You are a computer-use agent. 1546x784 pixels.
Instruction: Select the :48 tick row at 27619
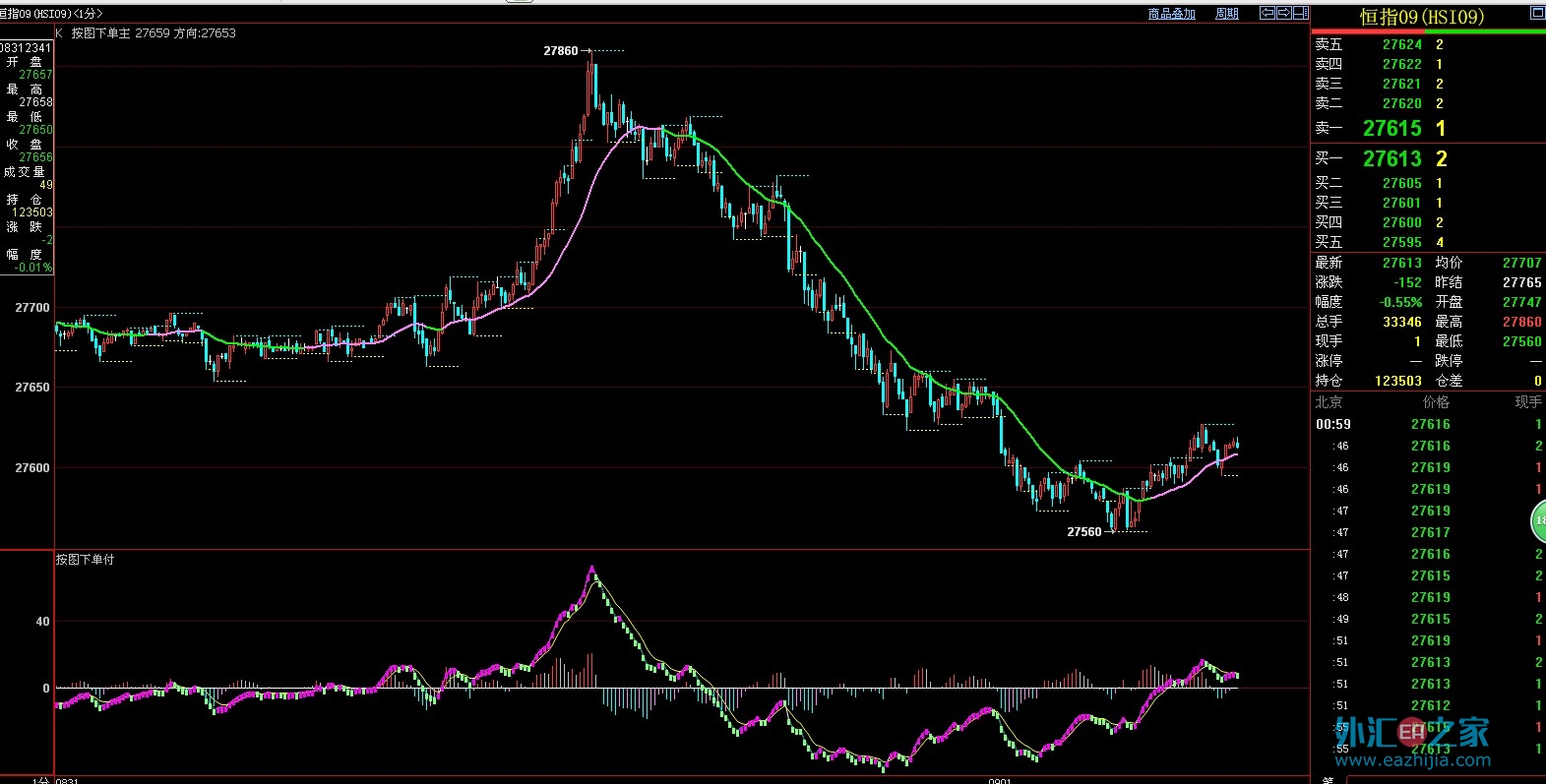[x=1429, y=597]
